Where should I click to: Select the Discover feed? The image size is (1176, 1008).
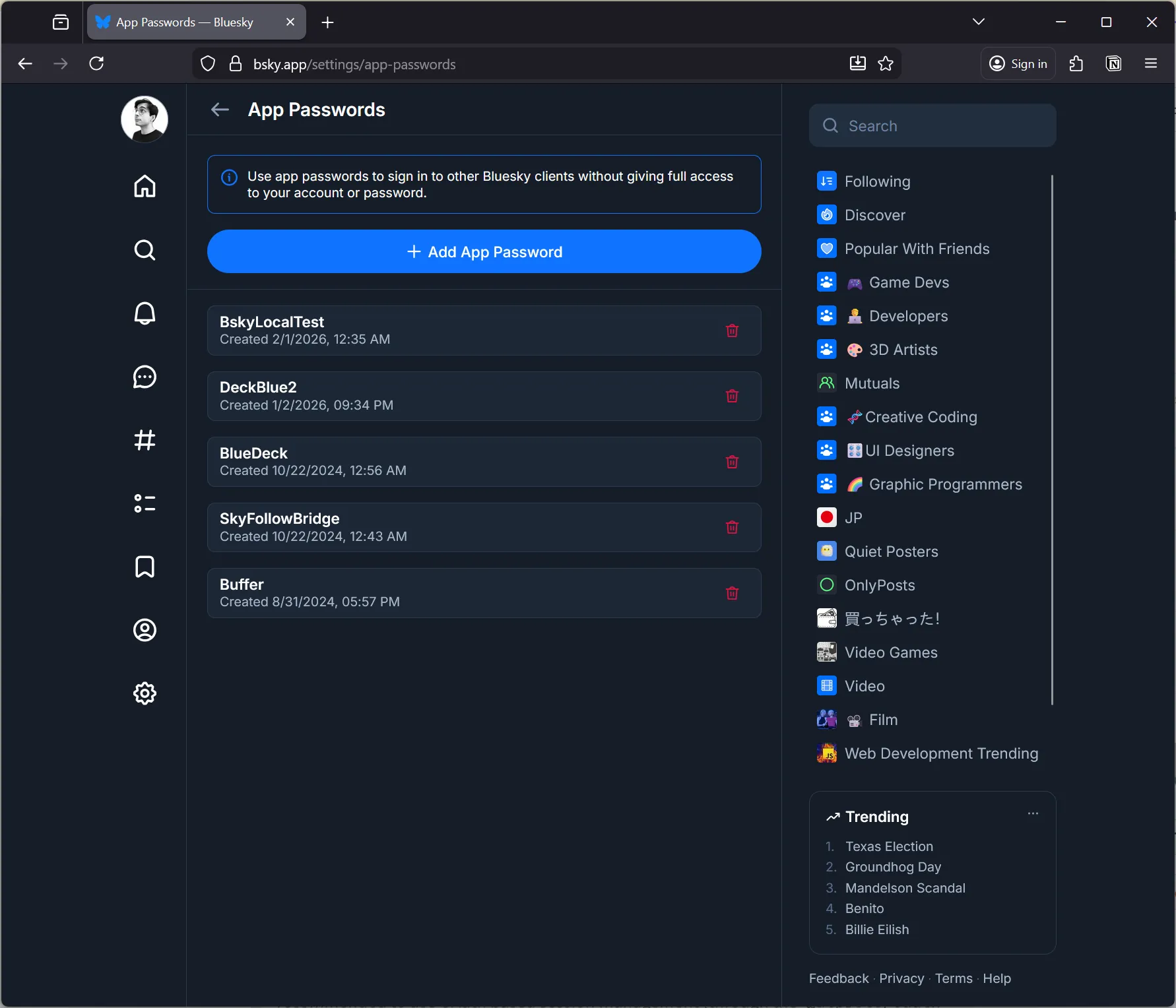click(874, 215)
